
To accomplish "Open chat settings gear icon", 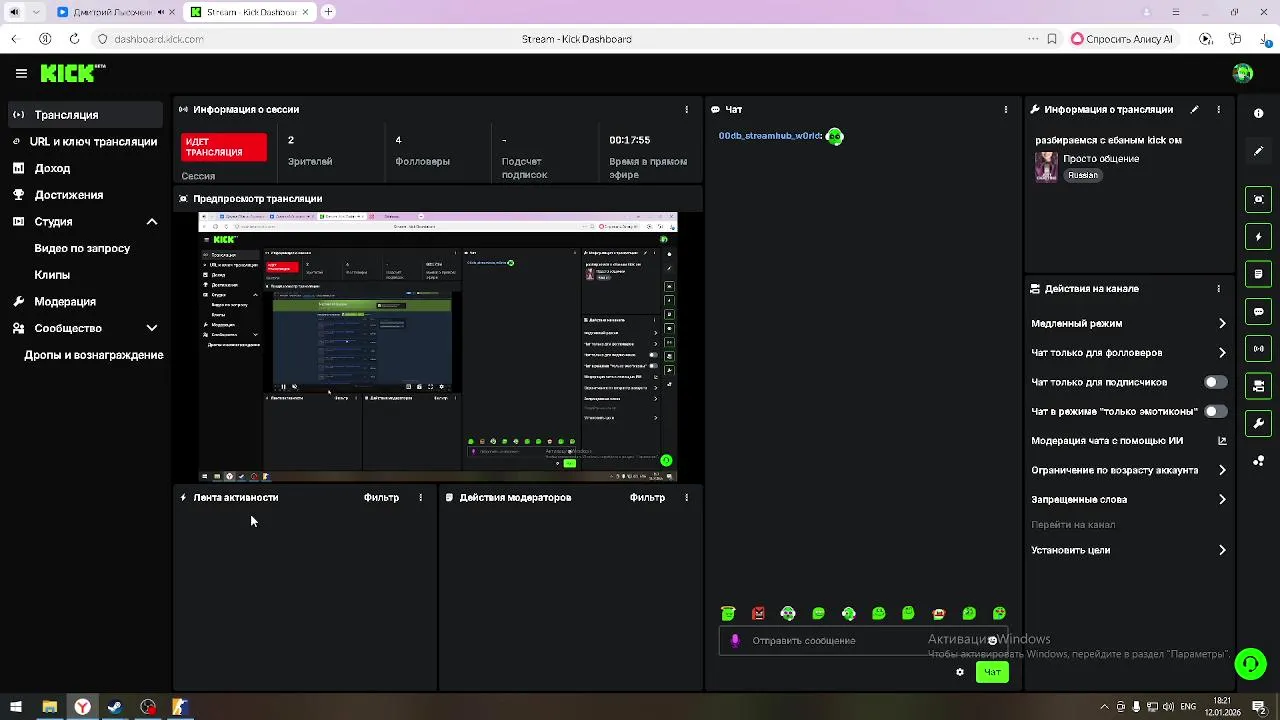I will (960, 672).
